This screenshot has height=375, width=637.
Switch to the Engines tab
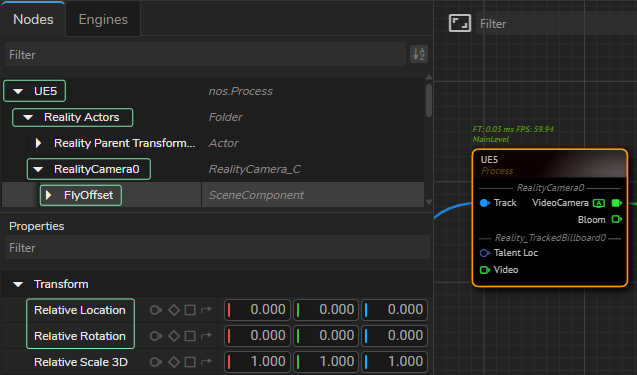pyautogui.click(x=103, y=20)
